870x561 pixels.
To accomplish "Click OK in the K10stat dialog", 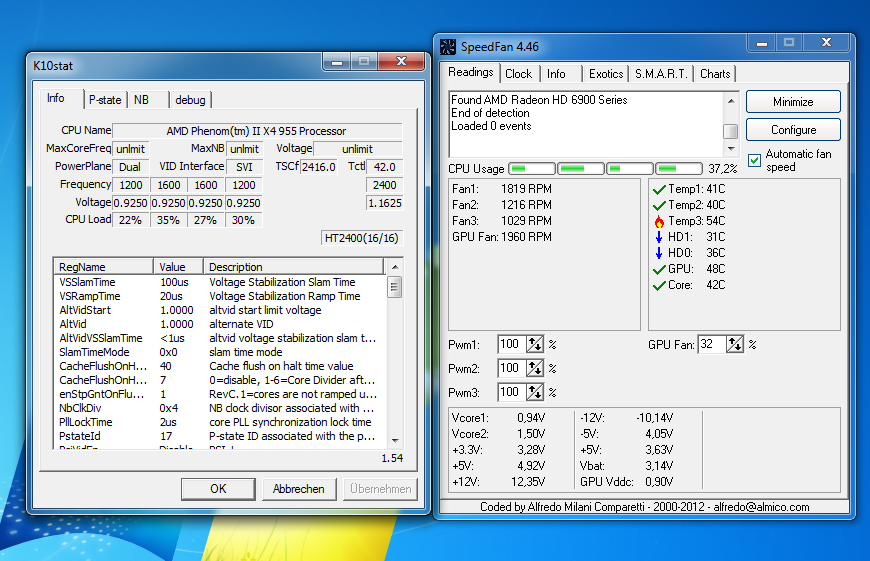I will coord(218,489).
